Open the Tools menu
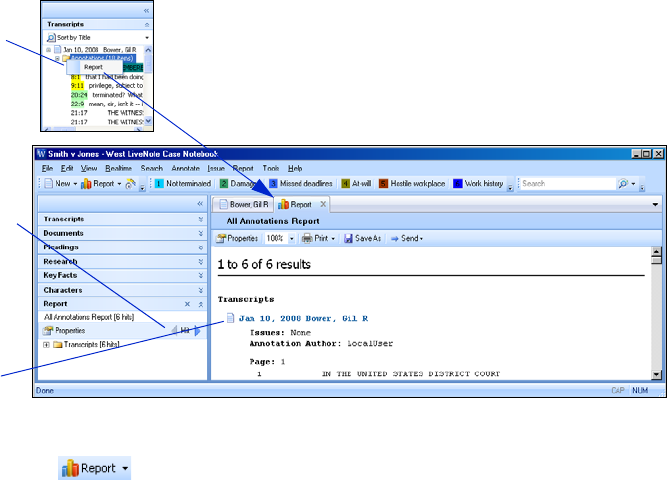Viewport: 667px width, 480px height. (x=271, y=168)
